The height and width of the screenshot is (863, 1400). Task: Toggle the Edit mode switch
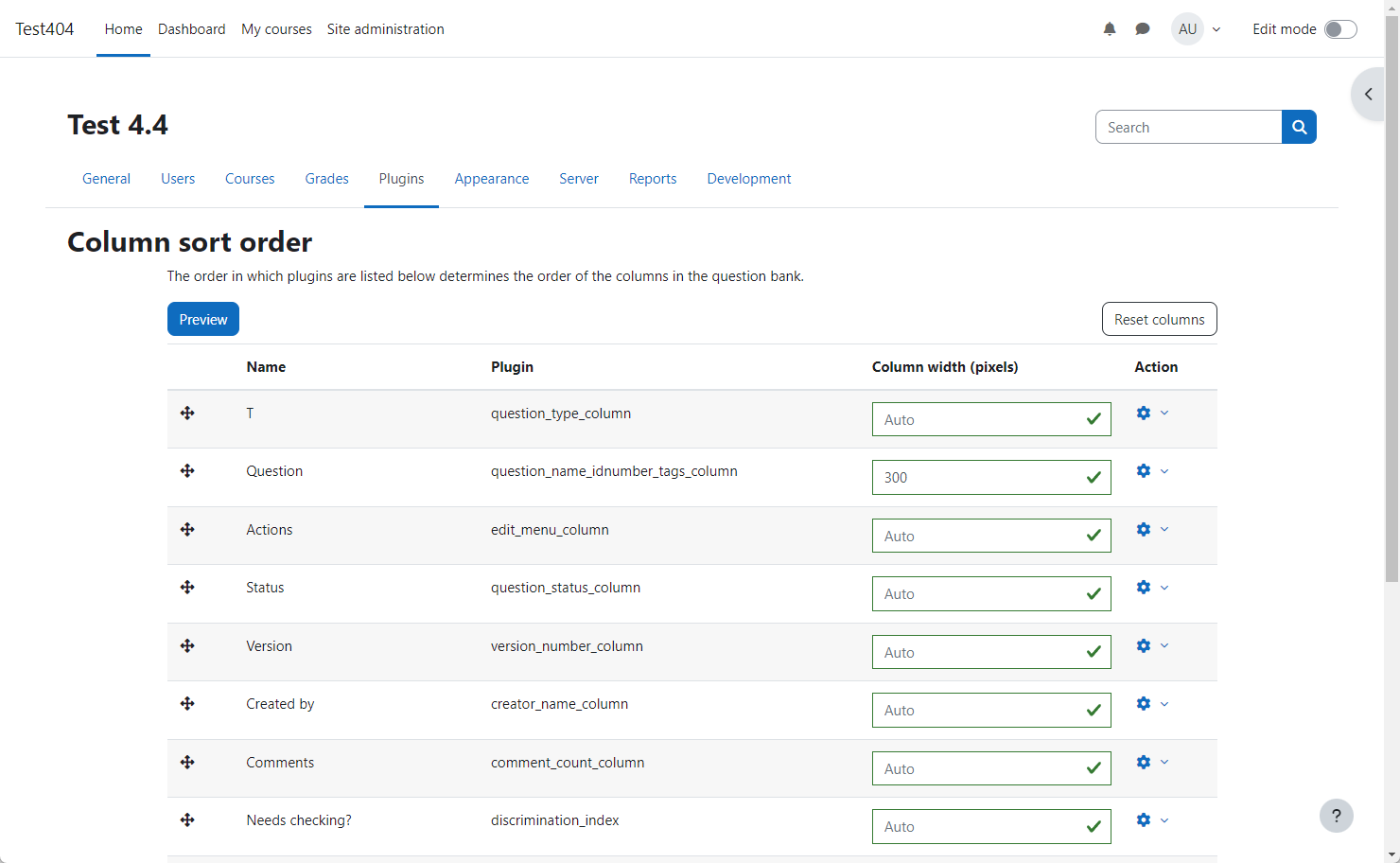1340,29
